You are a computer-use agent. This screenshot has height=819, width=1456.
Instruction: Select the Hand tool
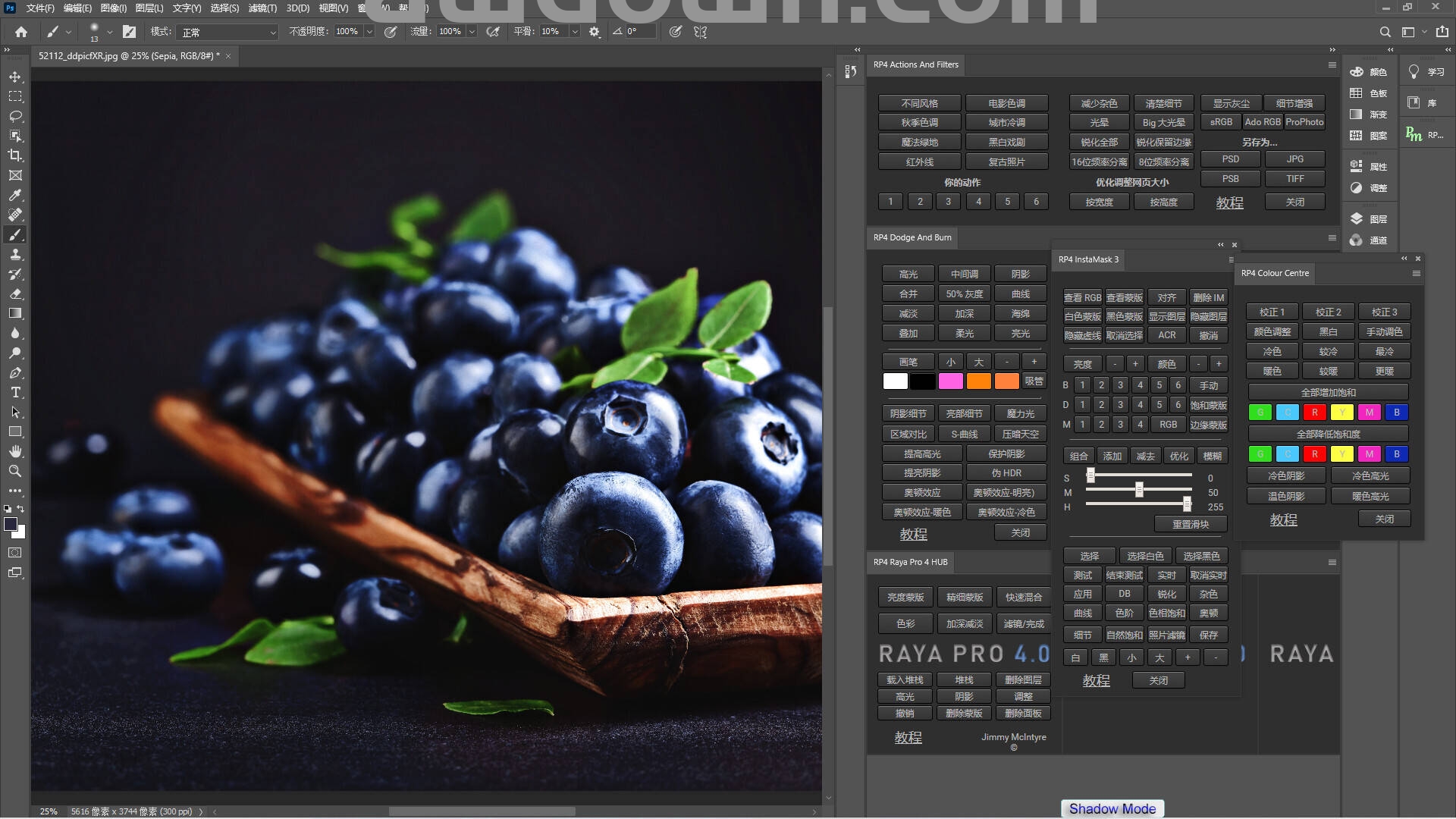tap(15, 451)
